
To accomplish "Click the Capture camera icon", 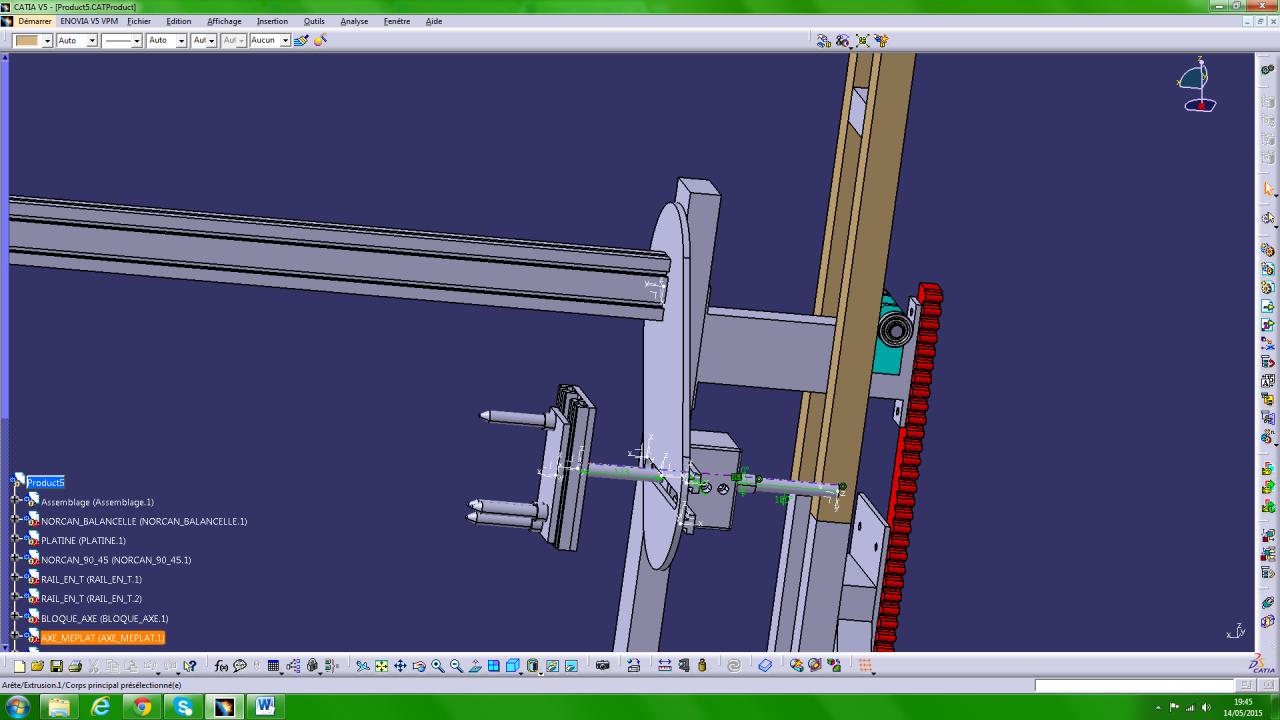I will pyautogui.click(x=603, y=666).
